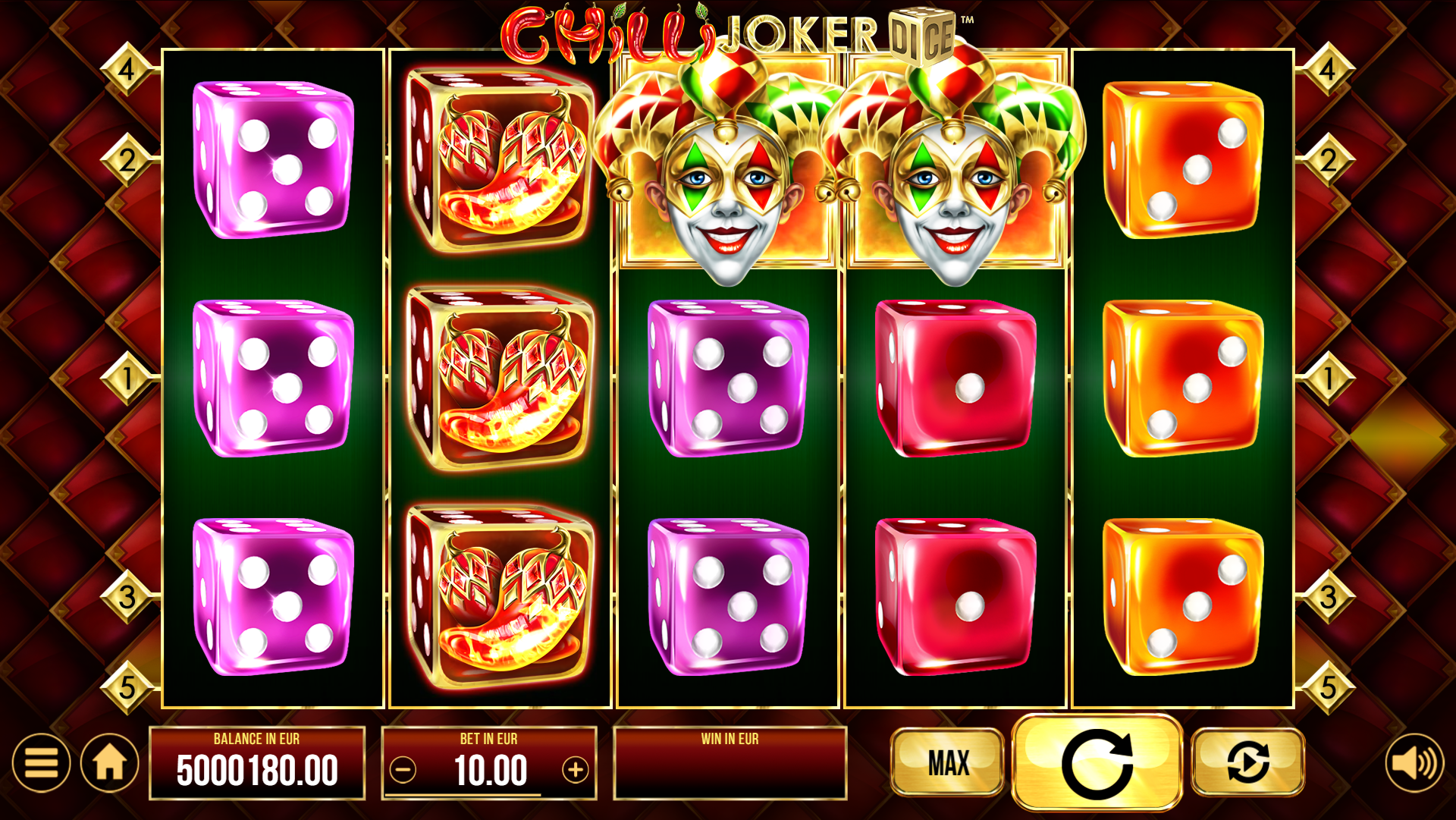Viewport: 1456px width, 820px height.
Task: Decrease the bet with minus button
Action: 403,770
